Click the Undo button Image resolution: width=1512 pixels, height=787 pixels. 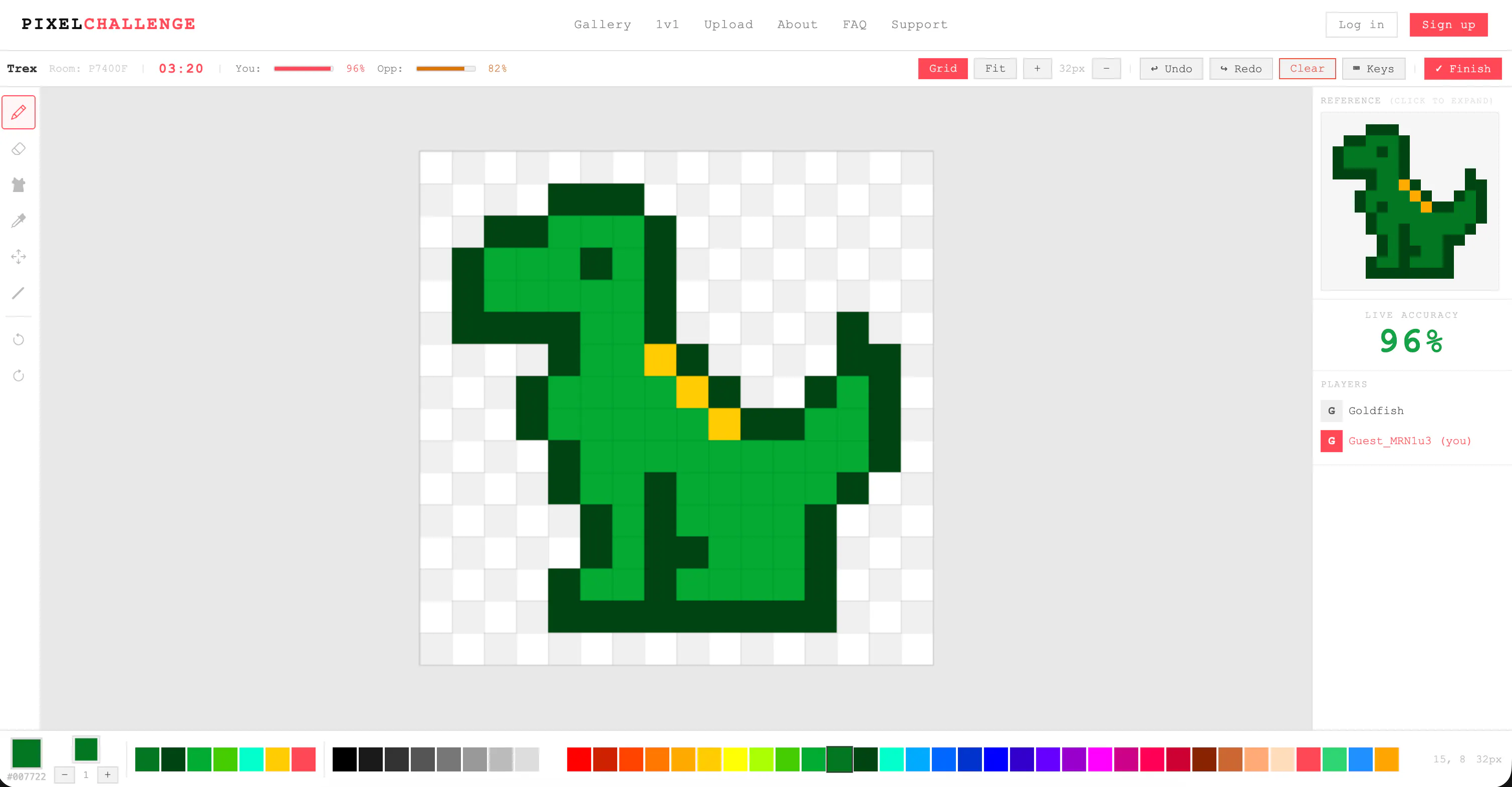[1171, 69]
